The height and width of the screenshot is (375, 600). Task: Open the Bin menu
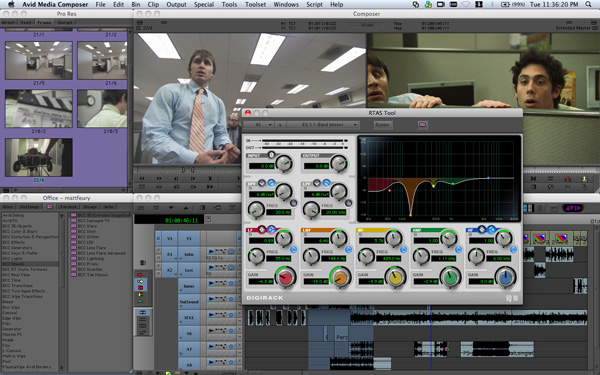click(x=136, y=5)
